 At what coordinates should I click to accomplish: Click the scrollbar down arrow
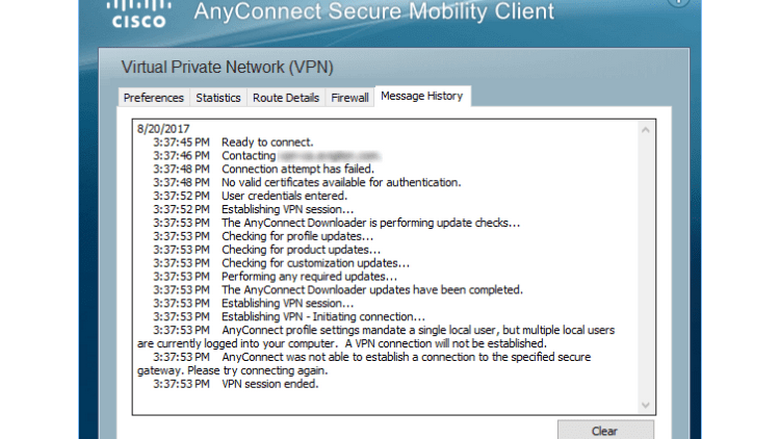[x=646, y=405]
